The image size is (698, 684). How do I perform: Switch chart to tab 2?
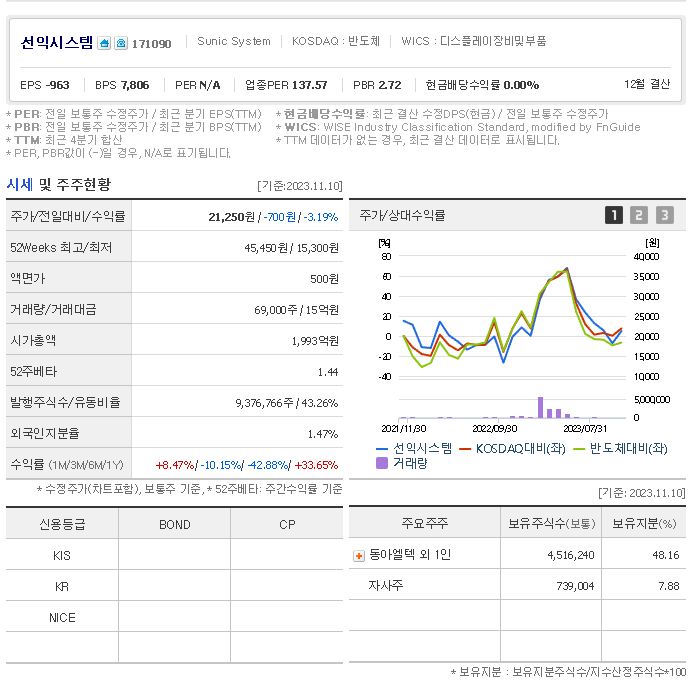click(x=639, y=215)
